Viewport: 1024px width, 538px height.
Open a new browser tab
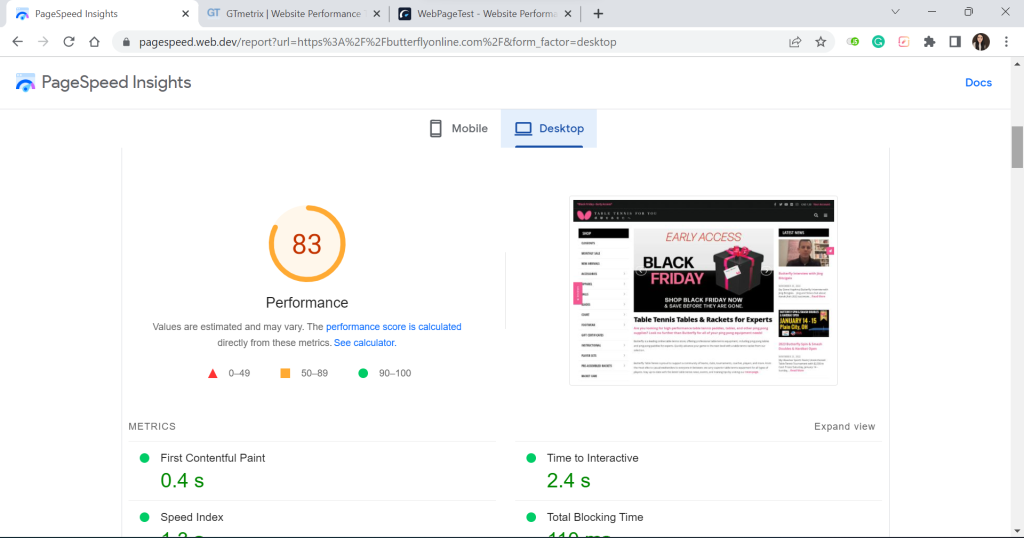pos(598,14)
